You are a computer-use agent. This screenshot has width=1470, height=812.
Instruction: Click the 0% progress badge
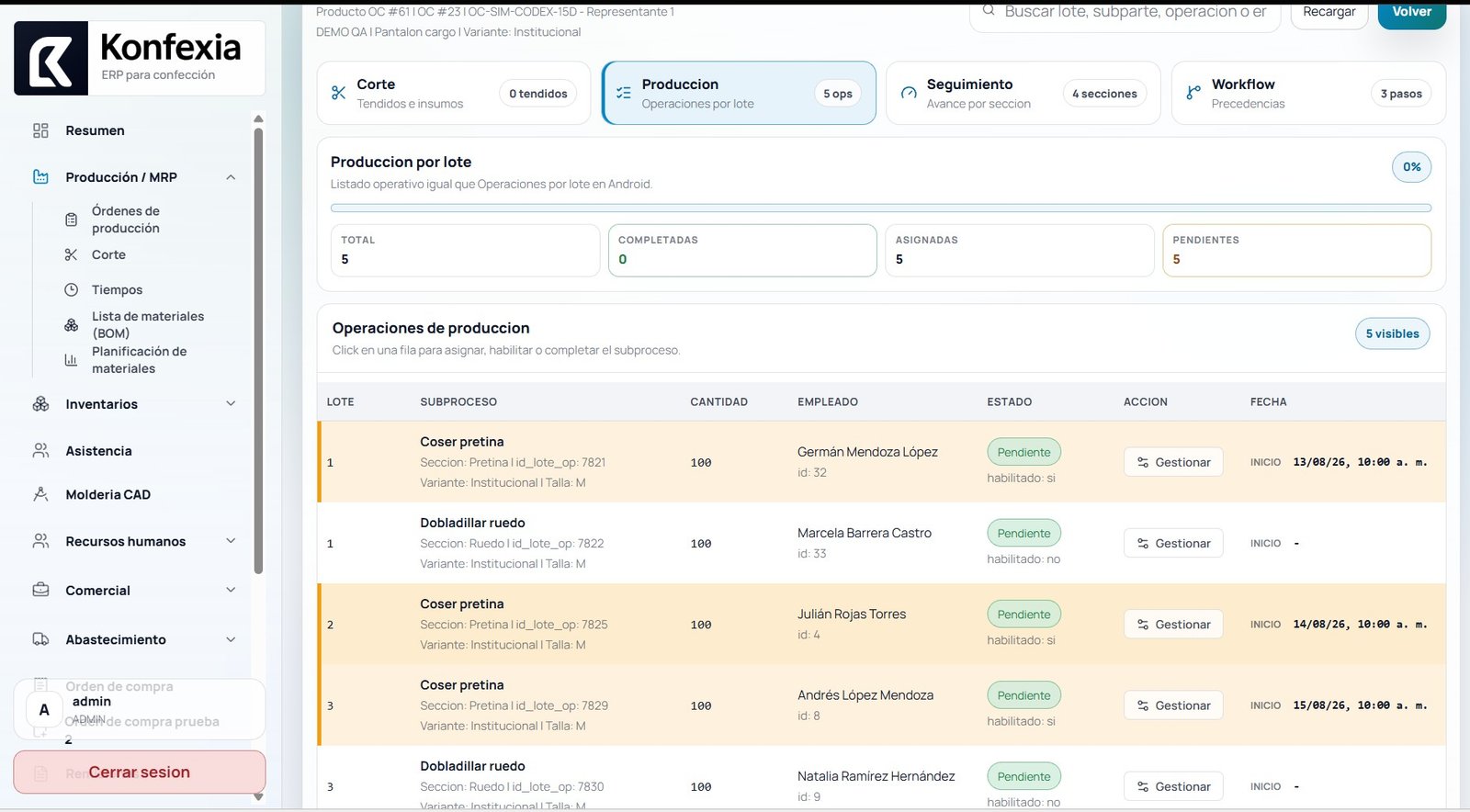[x=1412, y=166]
